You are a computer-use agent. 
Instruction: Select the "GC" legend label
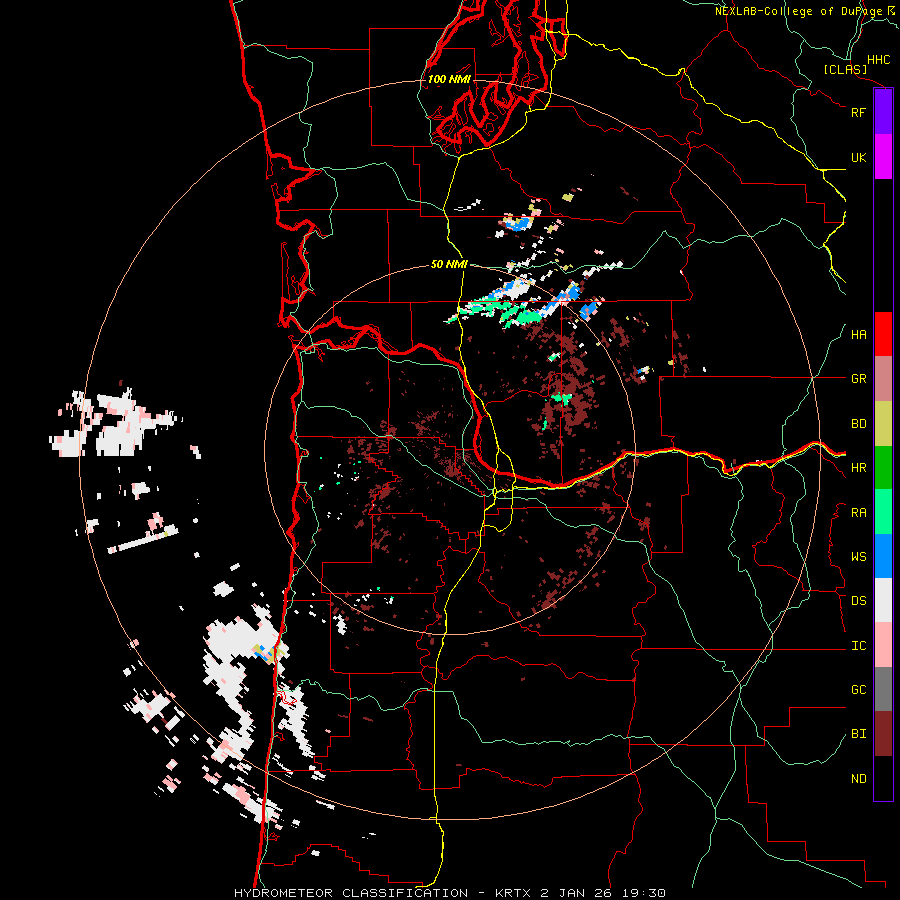click(x=858, y=690)
